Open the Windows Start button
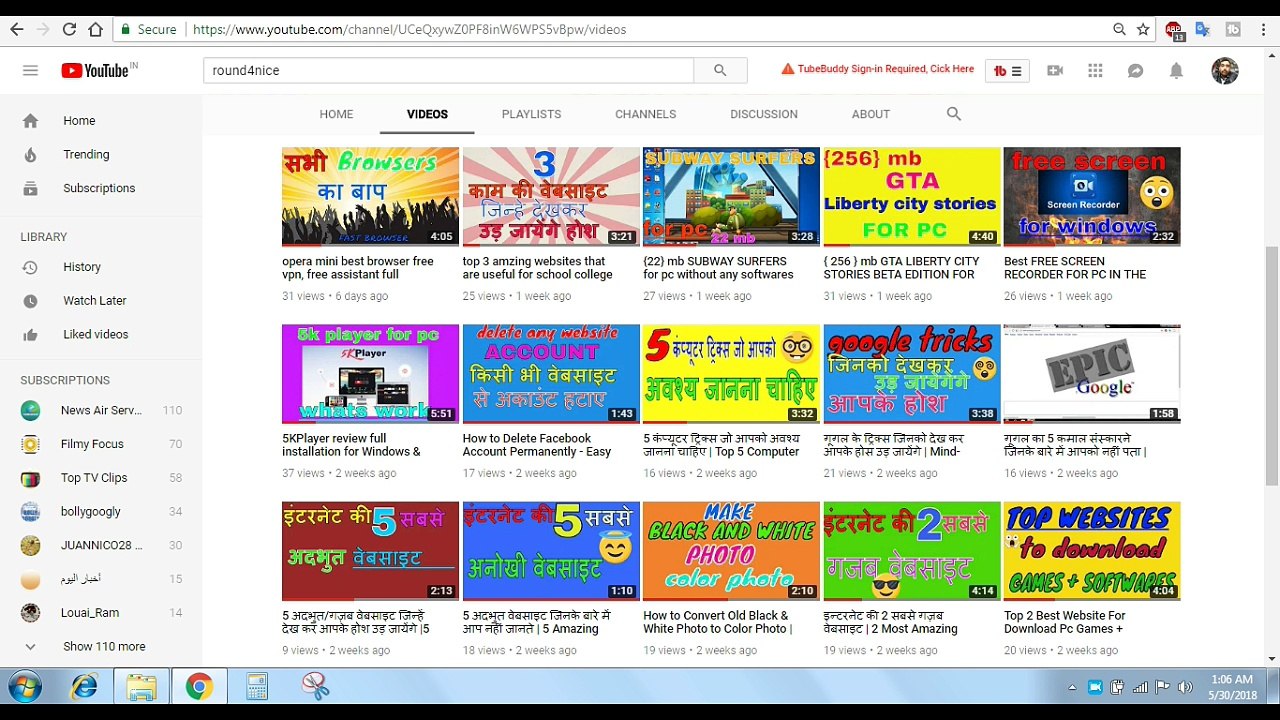This screenshot has width=1280, height=720. pos(24,687)
